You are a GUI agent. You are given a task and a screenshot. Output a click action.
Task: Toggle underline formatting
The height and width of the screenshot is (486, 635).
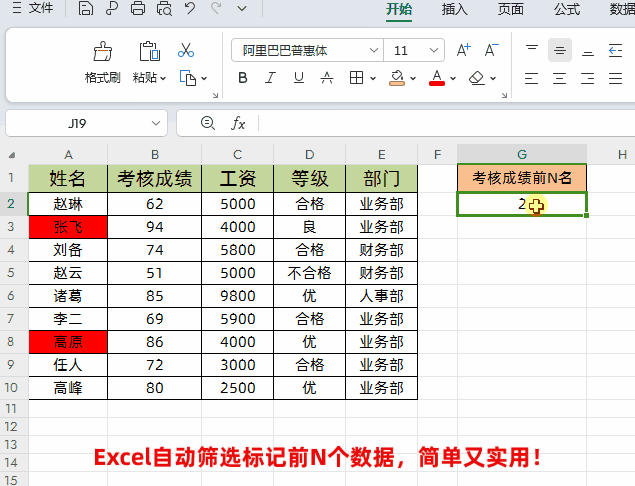point(299,78)
